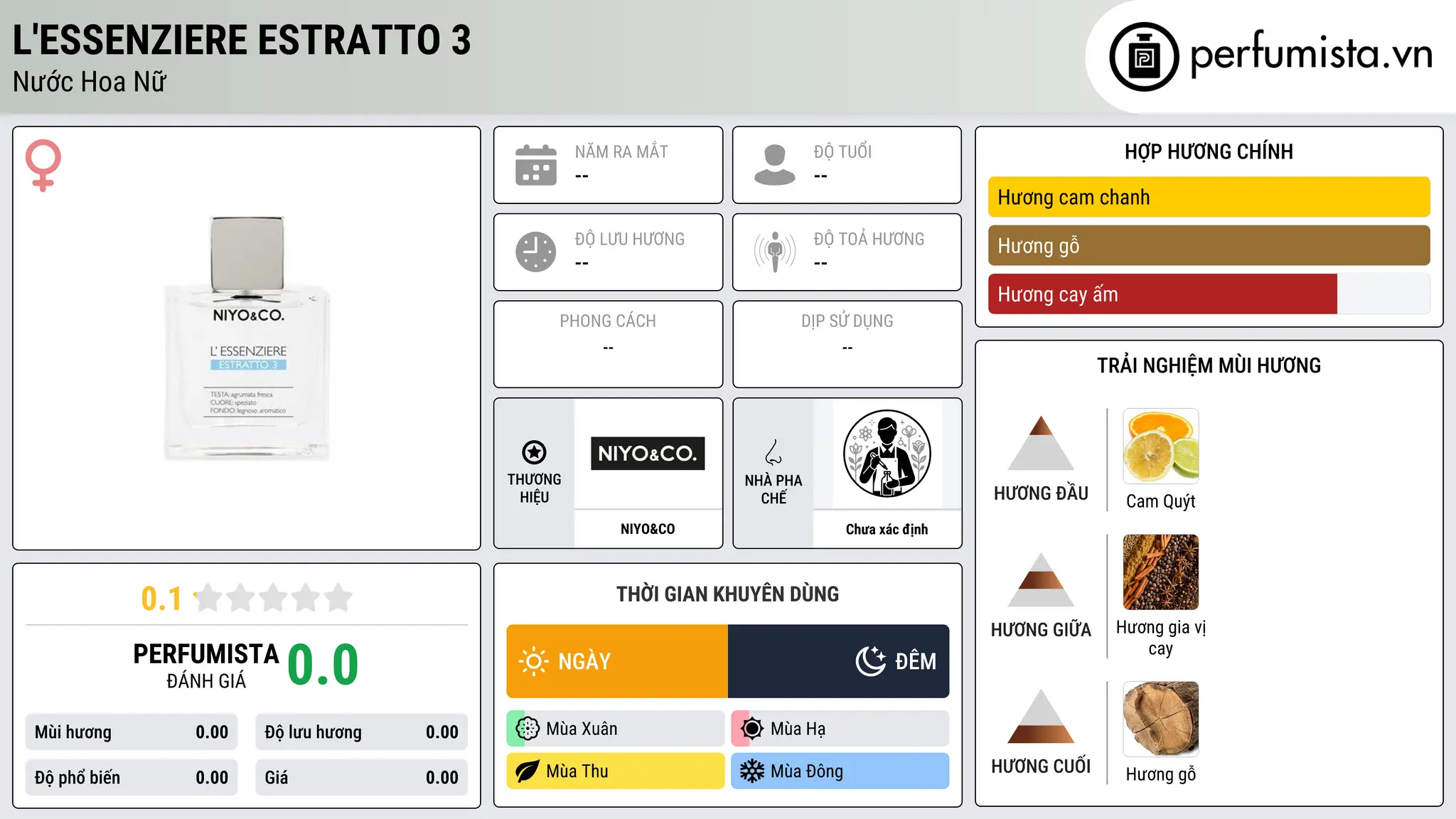Click the pink female gender symbol
The width and height of the screenshot is (1456, 819).
tap(43, 165)
